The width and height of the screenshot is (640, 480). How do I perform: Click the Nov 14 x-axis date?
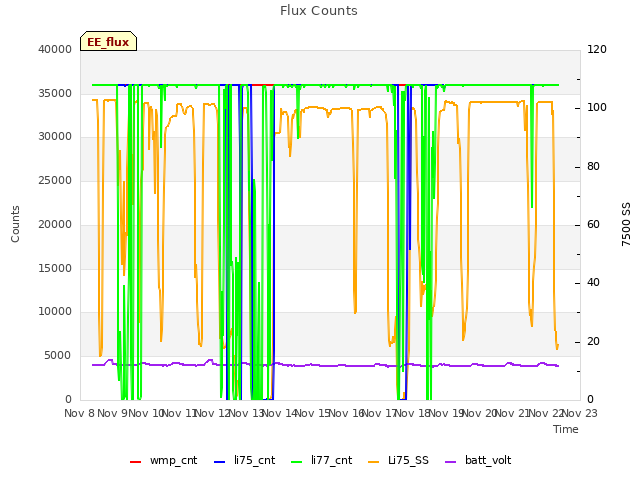pyautogui.click(x=280, y=413)
